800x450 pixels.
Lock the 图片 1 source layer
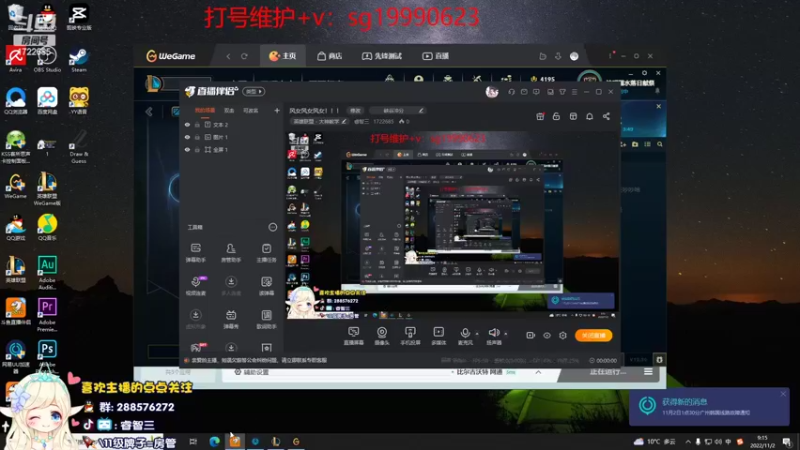click(x=197, y=137)
